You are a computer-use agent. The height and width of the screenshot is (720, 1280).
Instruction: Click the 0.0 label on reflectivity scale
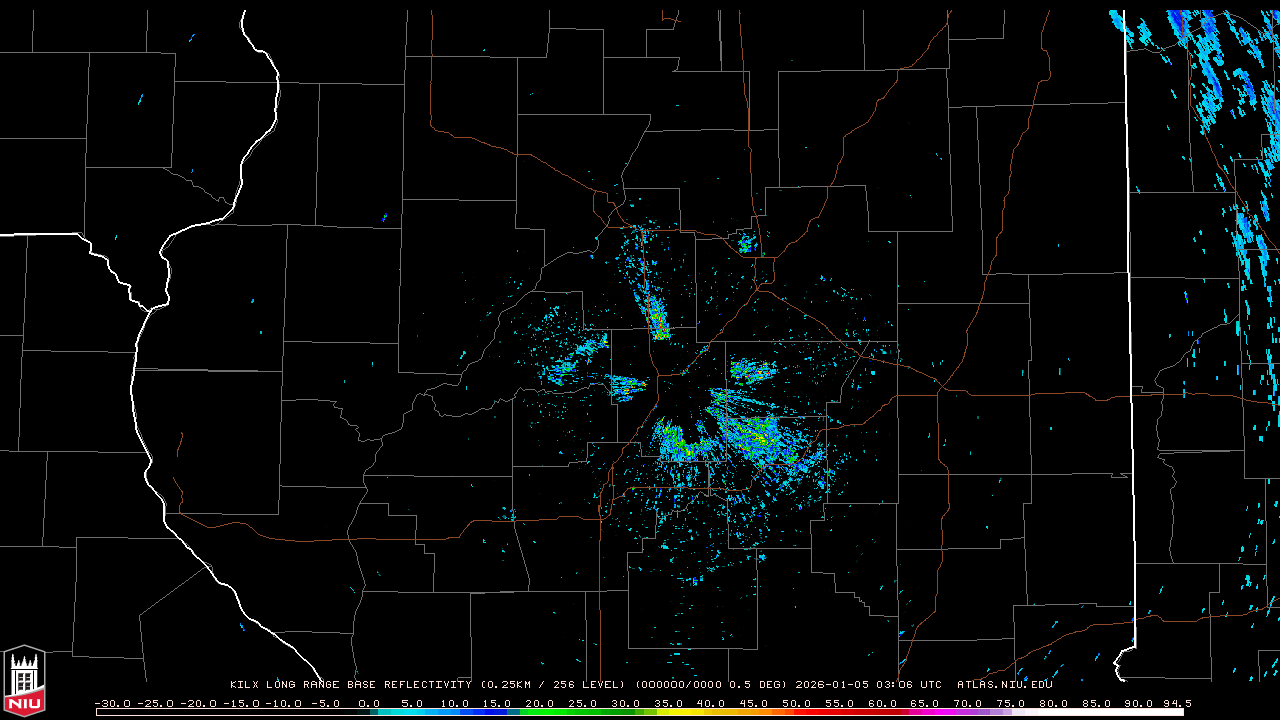(369, 703)
